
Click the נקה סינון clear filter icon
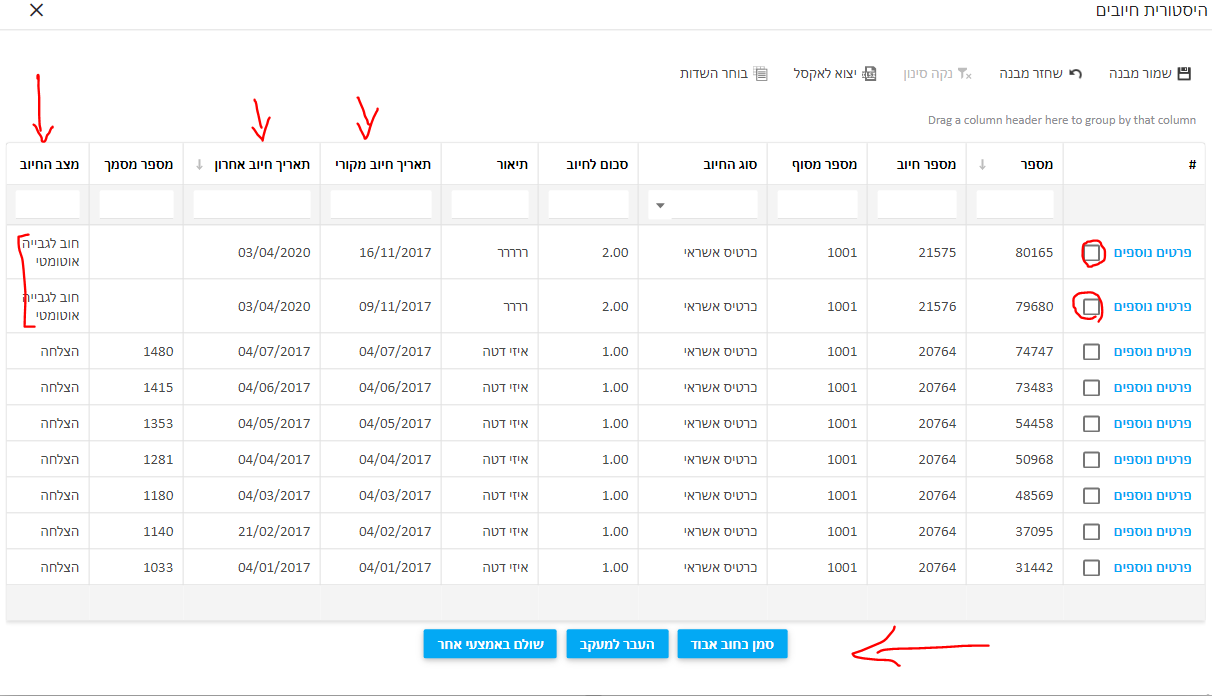[x=965, y=74]
